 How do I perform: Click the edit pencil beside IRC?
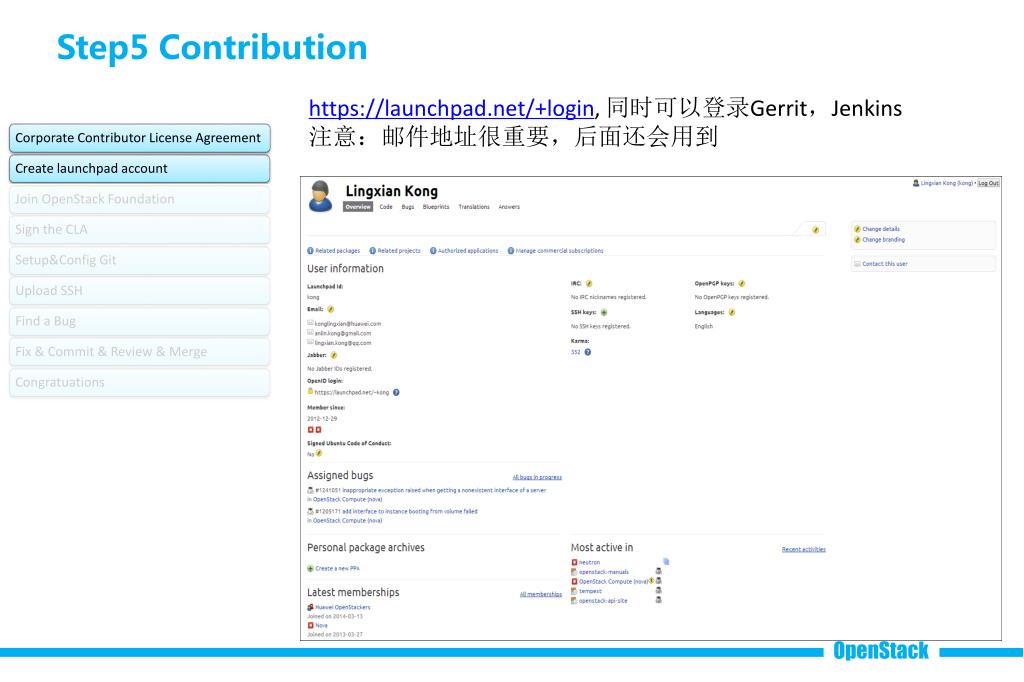tap(589, 284)
